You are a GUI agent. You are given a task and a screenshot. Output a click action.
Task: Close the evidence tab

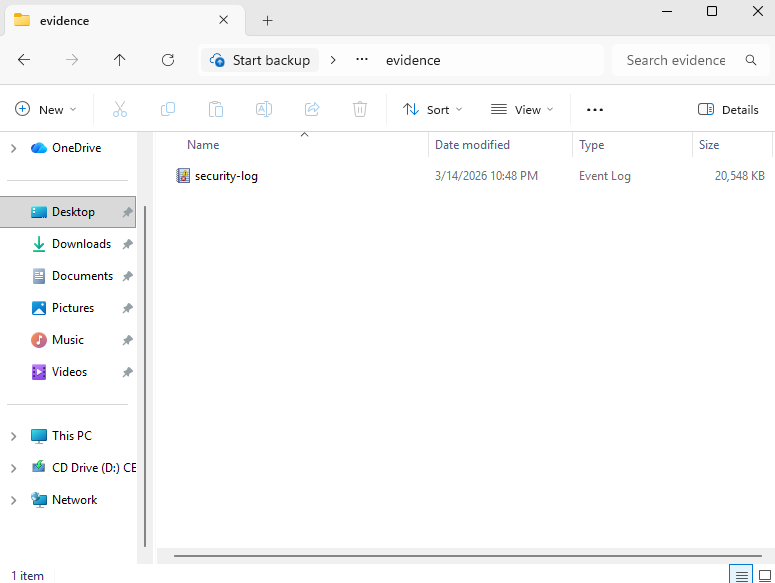coord(223,20)
